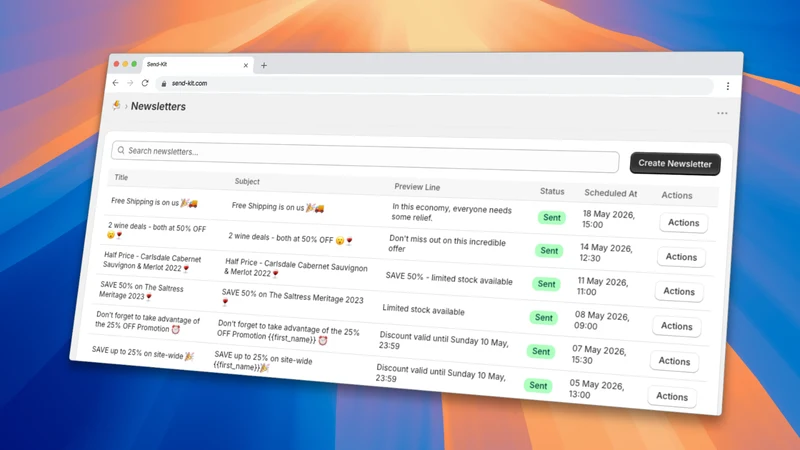Go back with the browser back arrow
The width and height of the screenshot is (800, 450).
click(115, 83)
